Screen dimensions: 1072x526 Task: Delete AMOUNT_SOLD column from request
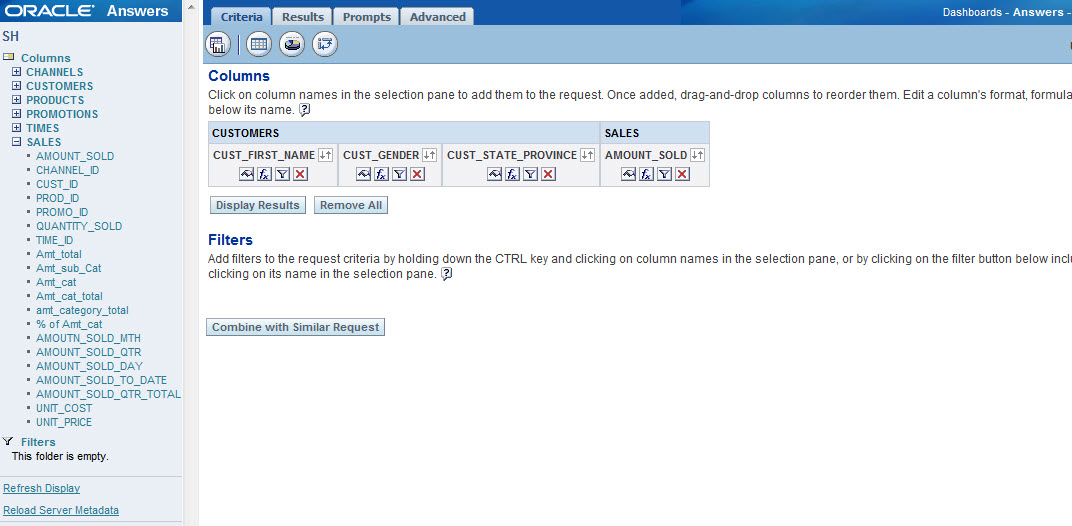(x=682, y=174)
